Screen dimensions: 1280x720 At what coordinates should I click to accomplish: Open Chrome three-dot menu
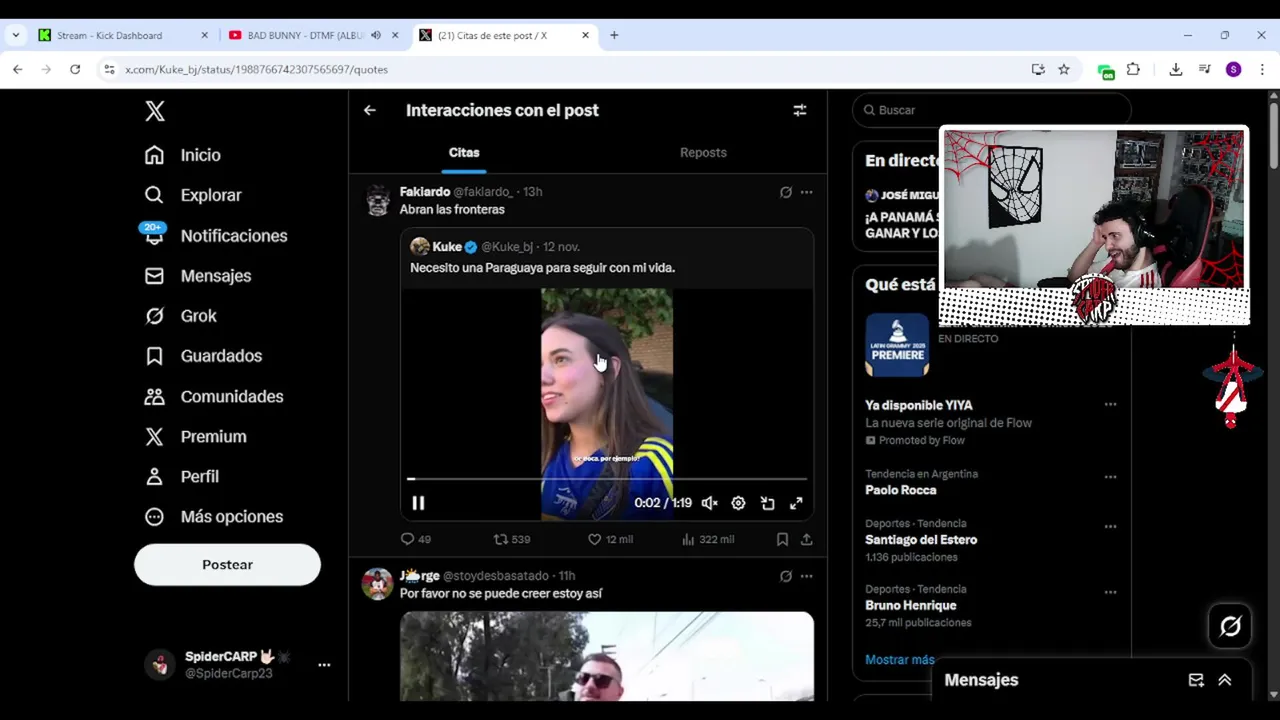(1262, 69)
